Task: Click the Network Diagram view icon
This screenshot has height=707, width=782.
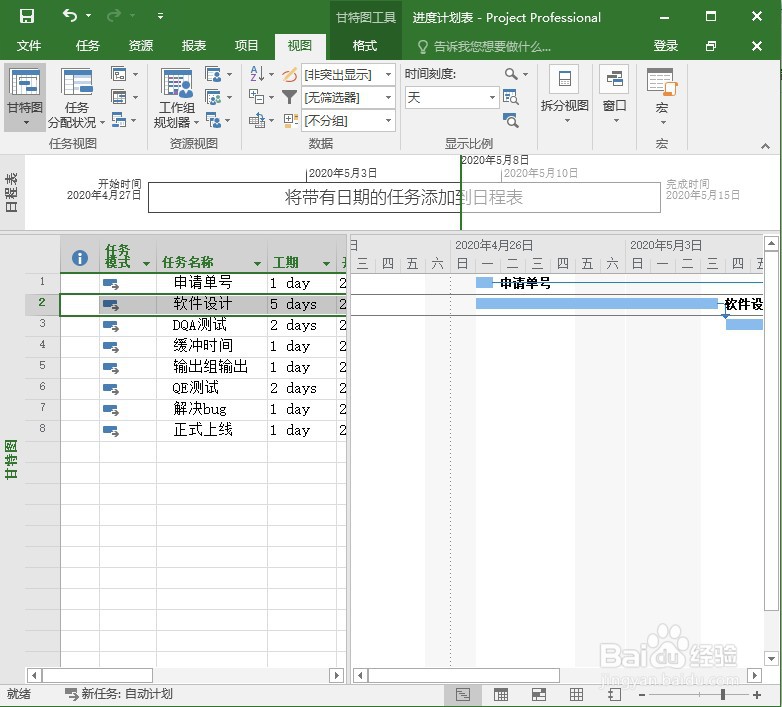Action: click(119, 74)
